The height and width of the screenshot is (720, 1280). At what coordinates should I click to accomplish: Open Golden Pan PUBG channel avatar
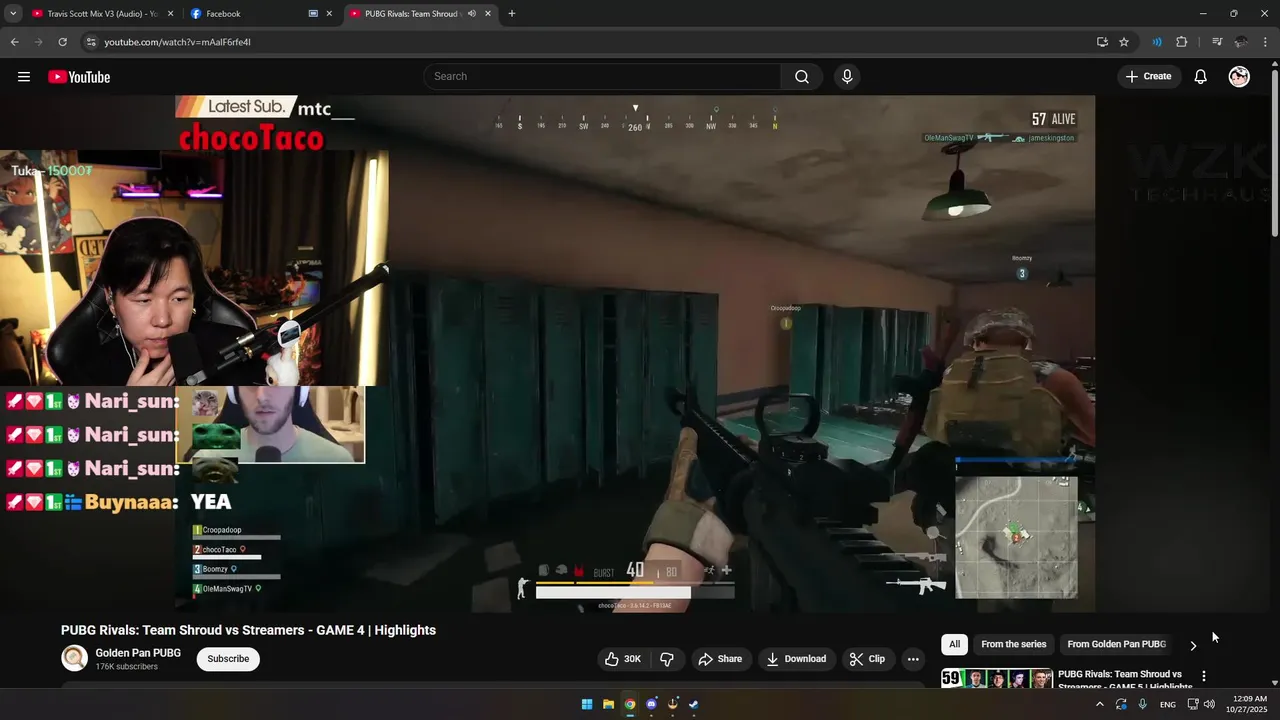point(74,658)
